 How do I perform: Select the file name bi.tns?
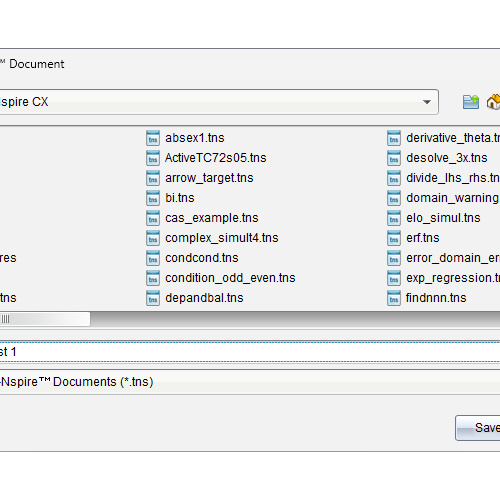[180, 198]
